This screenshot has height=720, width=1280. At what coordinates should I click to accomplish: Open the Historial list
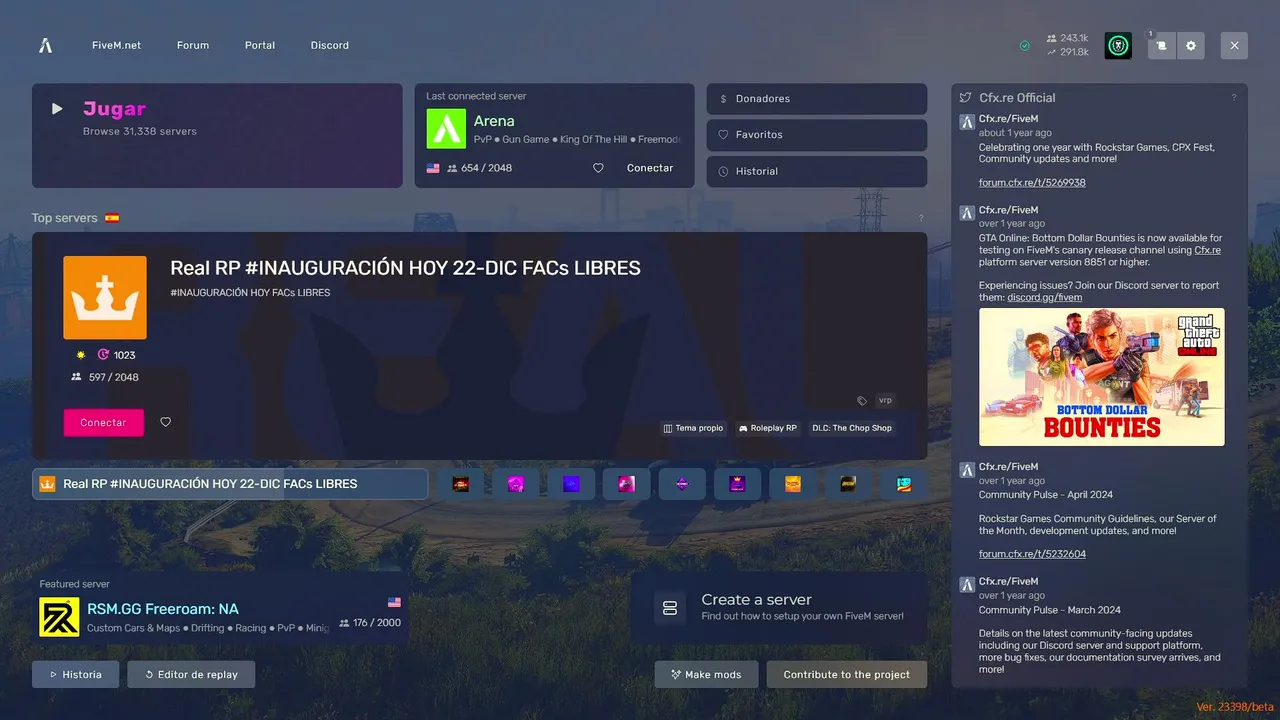click(x=817, y=171)
